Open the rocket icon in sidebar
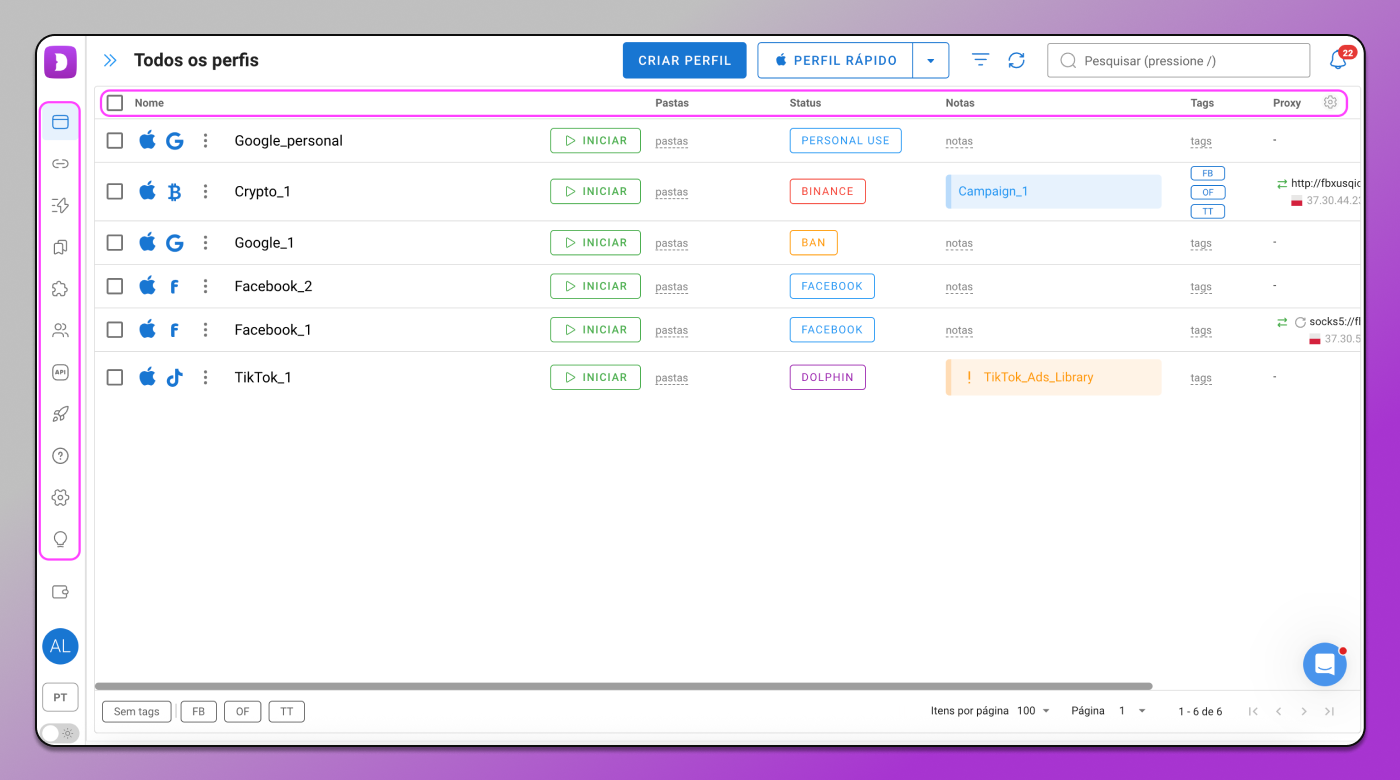Viewport: 1400px width, 780px height. (x=60, y=414)
